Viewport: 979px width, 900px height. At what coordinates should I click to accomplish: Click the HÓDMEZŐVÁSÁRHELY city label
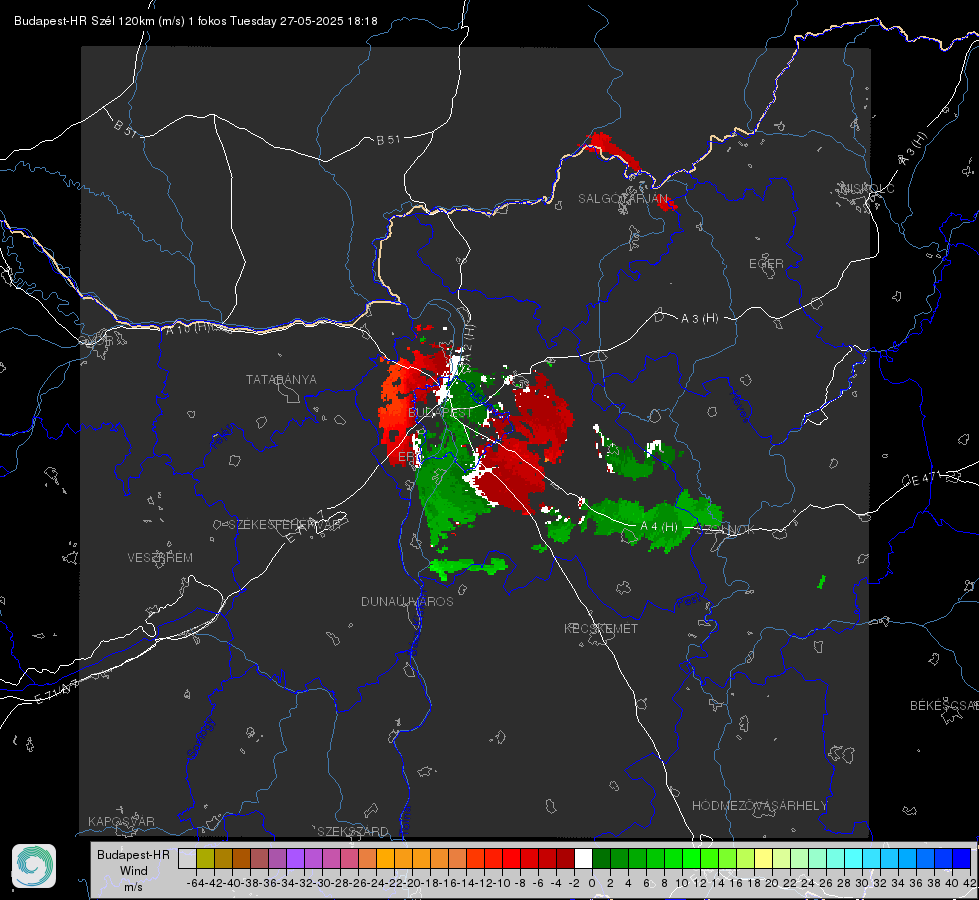[759, 806]
